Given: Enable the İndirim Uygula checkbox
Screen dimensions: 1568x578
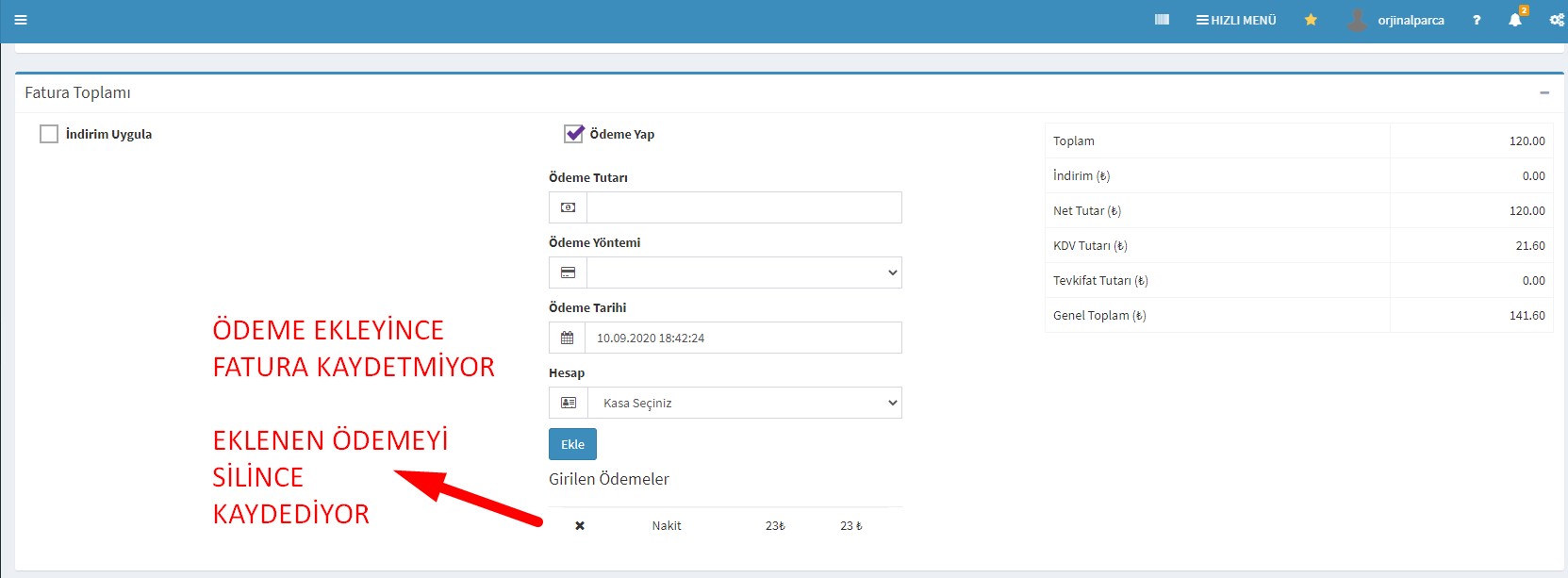Looking at the screenshot, I should coord(49,134).
